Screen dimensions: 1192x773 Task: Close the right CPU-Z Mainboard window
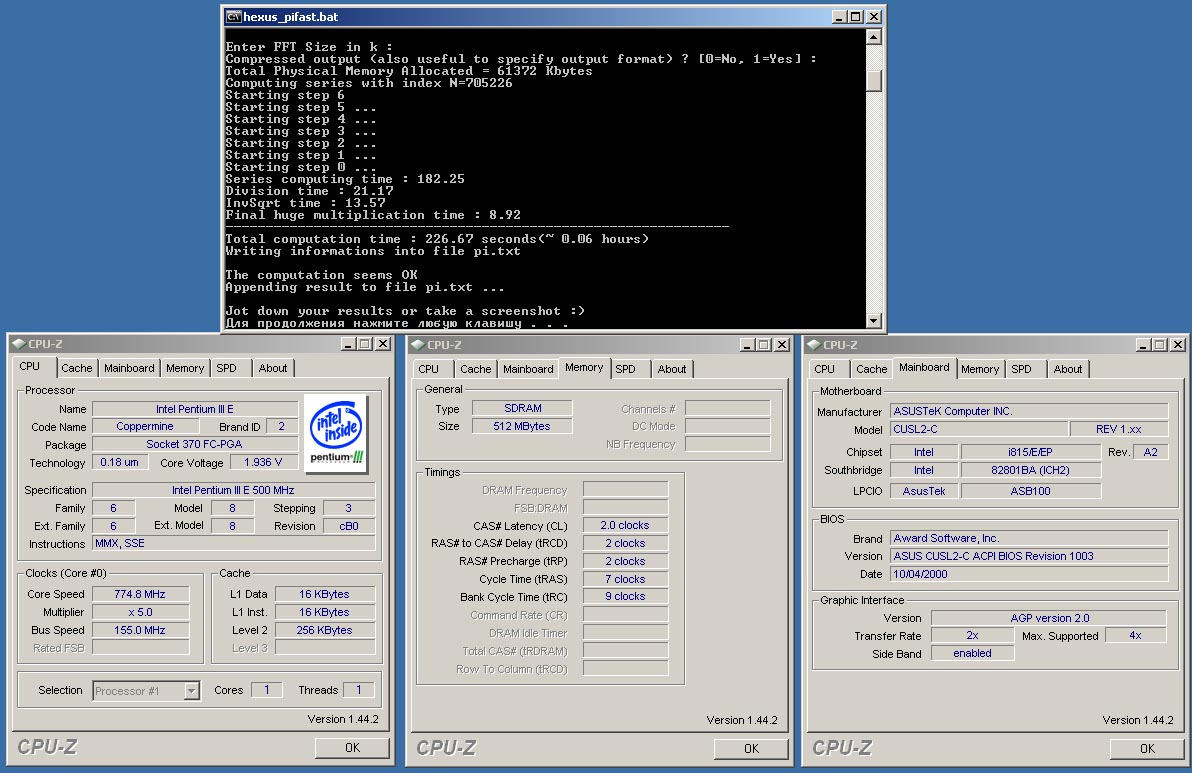[1178, 345]
